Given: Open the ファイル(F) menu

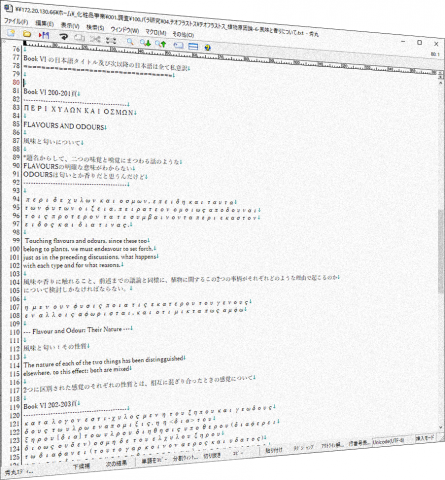Looking at the screenshot, I should point(16,21).
